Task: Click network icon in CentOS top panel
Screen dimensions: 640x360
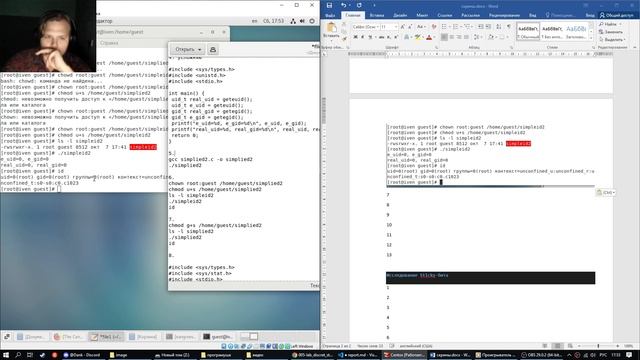Action: [293, 21]
